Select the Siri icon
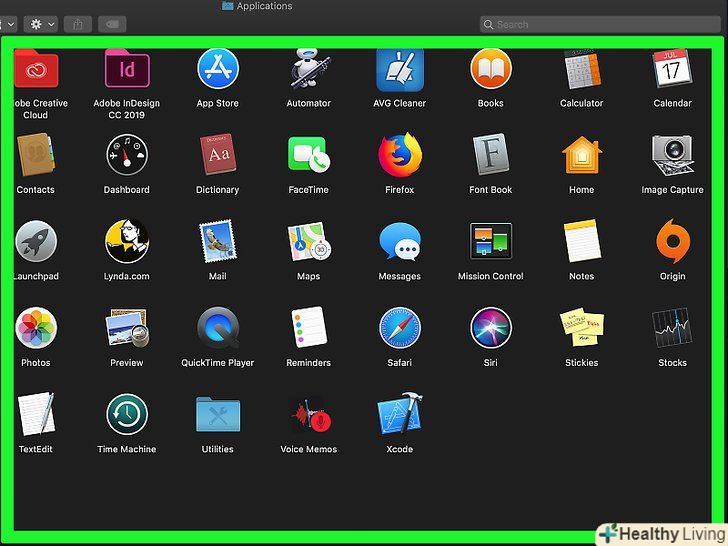 click(x=491, y=328)
